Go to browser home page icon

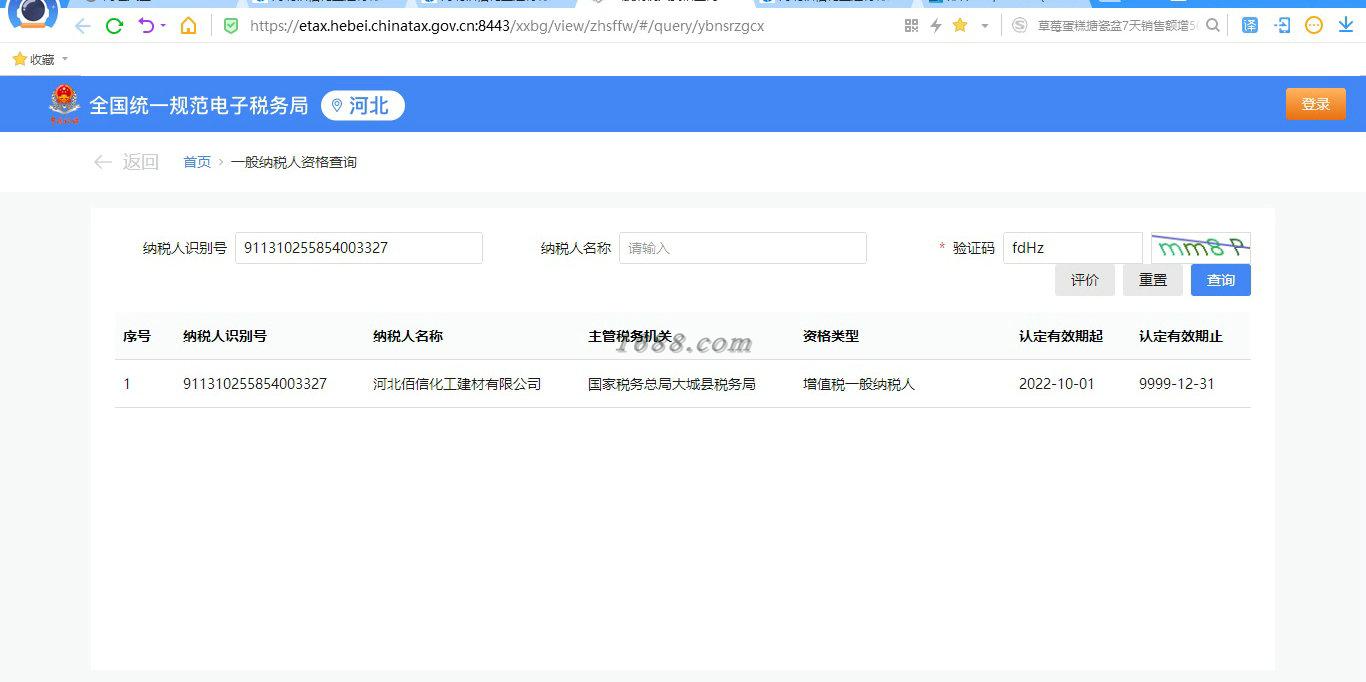(188, 26)
